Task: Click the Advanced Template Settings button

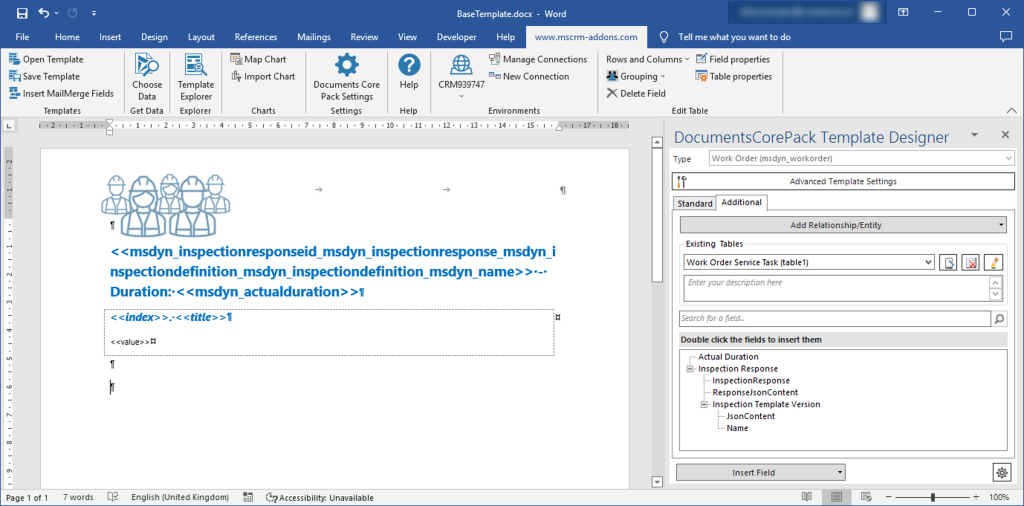Action: (x=843, y=182)
